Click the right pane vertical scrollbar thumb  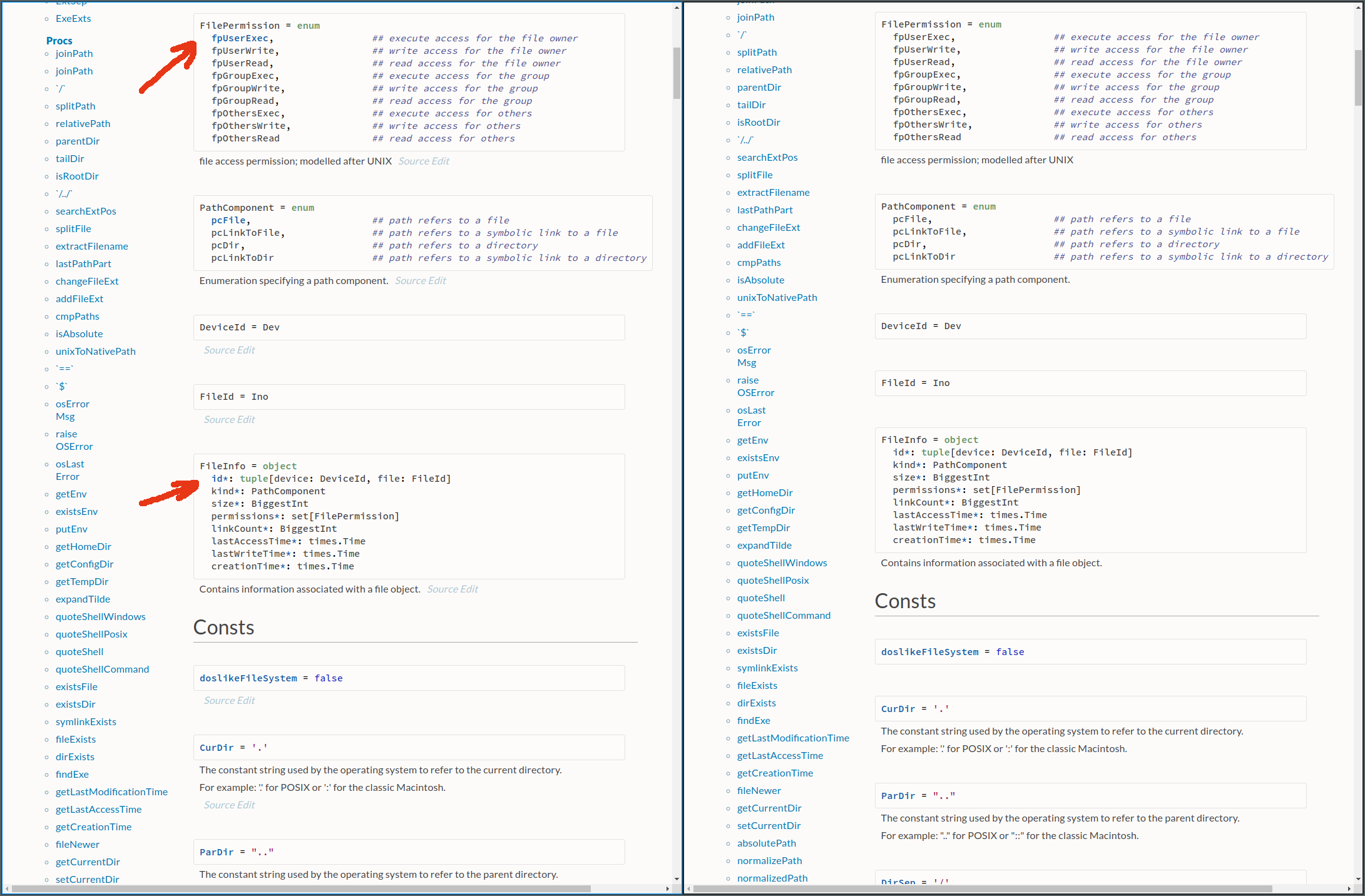(x=1358, y=78)
